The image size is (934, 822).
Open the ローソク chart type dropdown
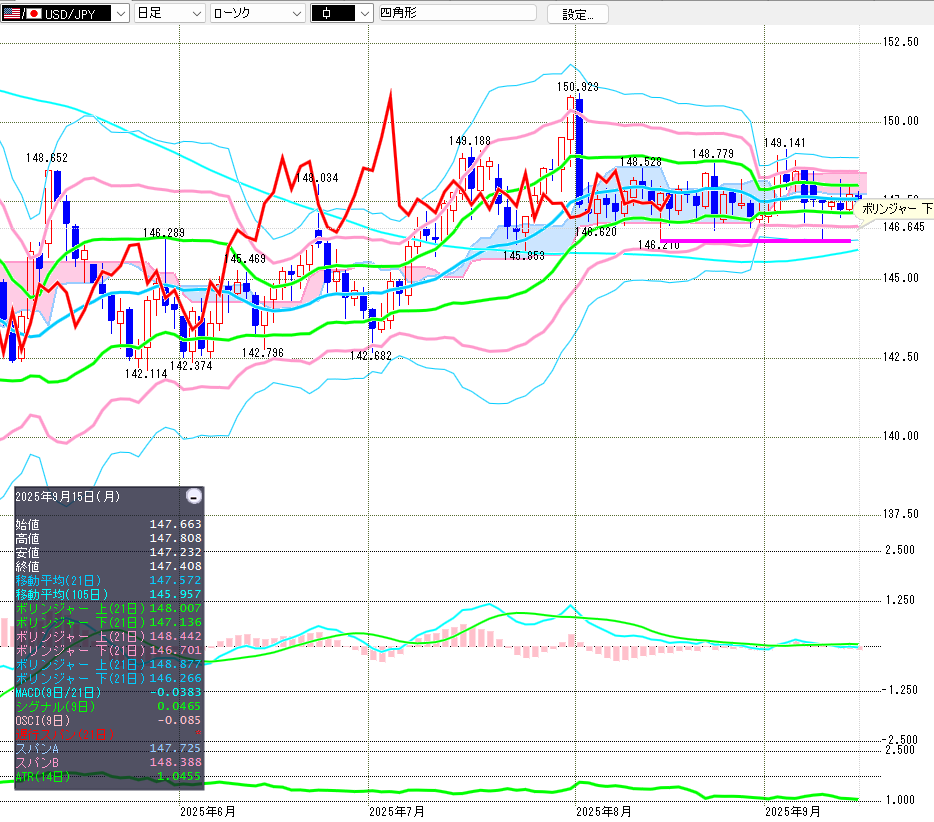258,13
